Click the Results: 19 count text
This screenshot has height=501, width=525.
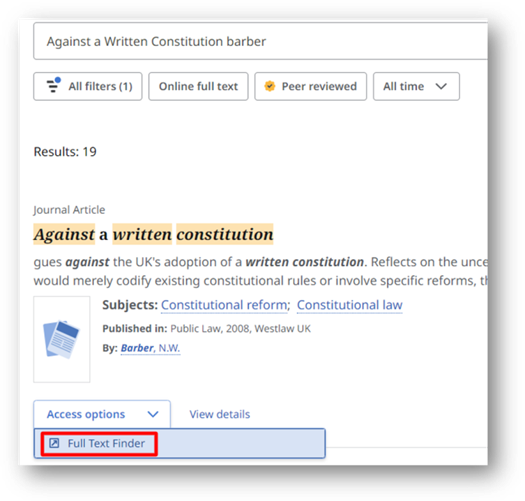click(65, 152)
